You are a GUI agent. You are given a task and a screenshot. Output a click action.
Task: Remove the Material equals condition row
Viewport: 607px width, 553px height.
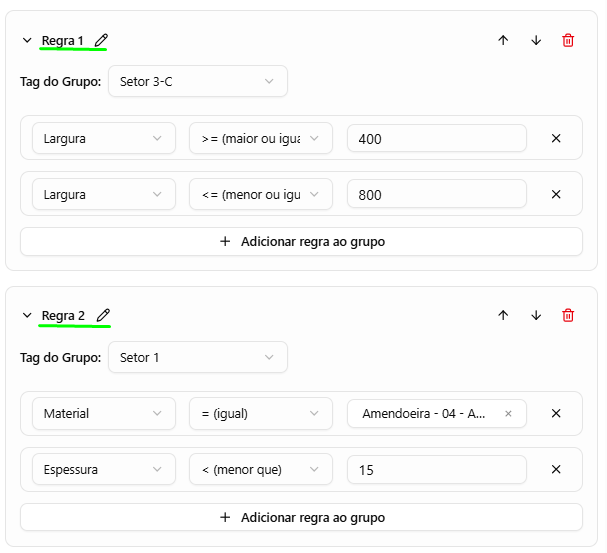coord(556,413)
